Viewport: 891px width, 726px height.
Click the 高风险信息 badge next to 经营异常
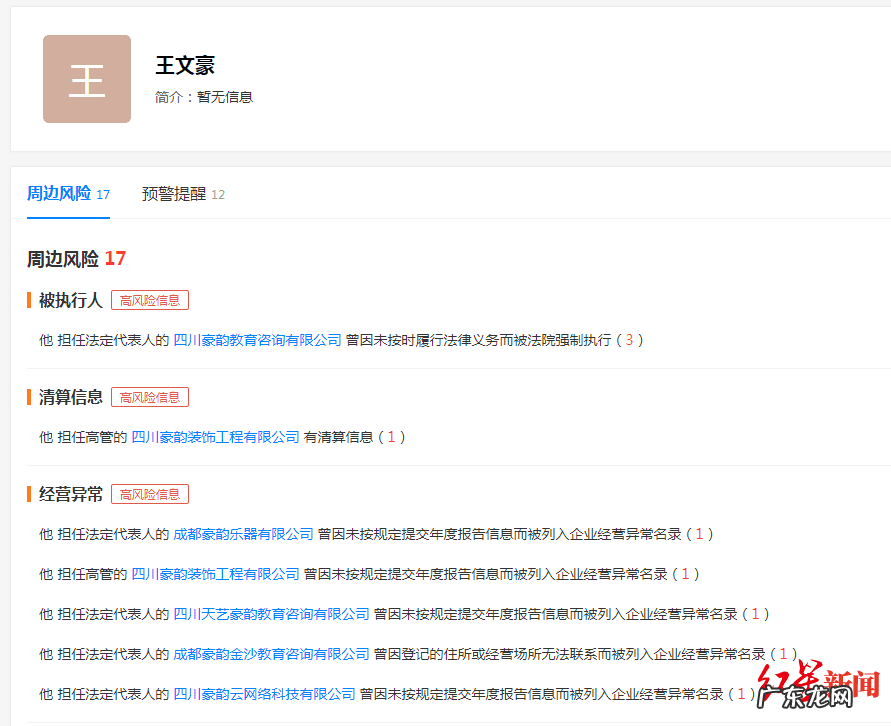click(149, 493)
